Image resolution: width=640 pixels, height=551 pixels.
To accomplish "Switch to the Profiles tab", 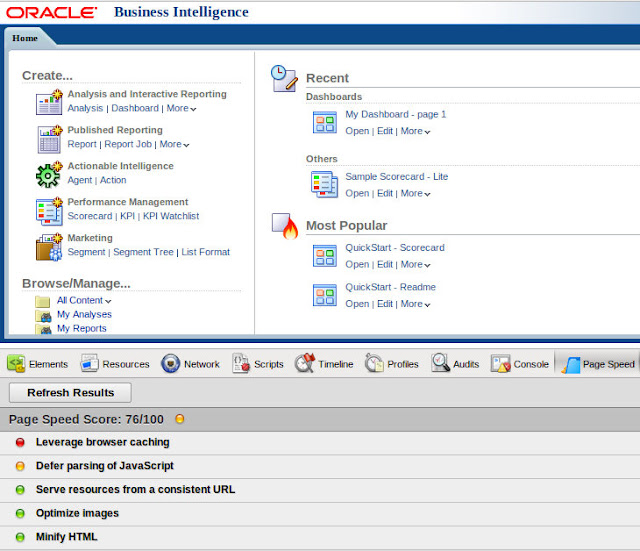I will pyautogui.click(x=392, y=364).
